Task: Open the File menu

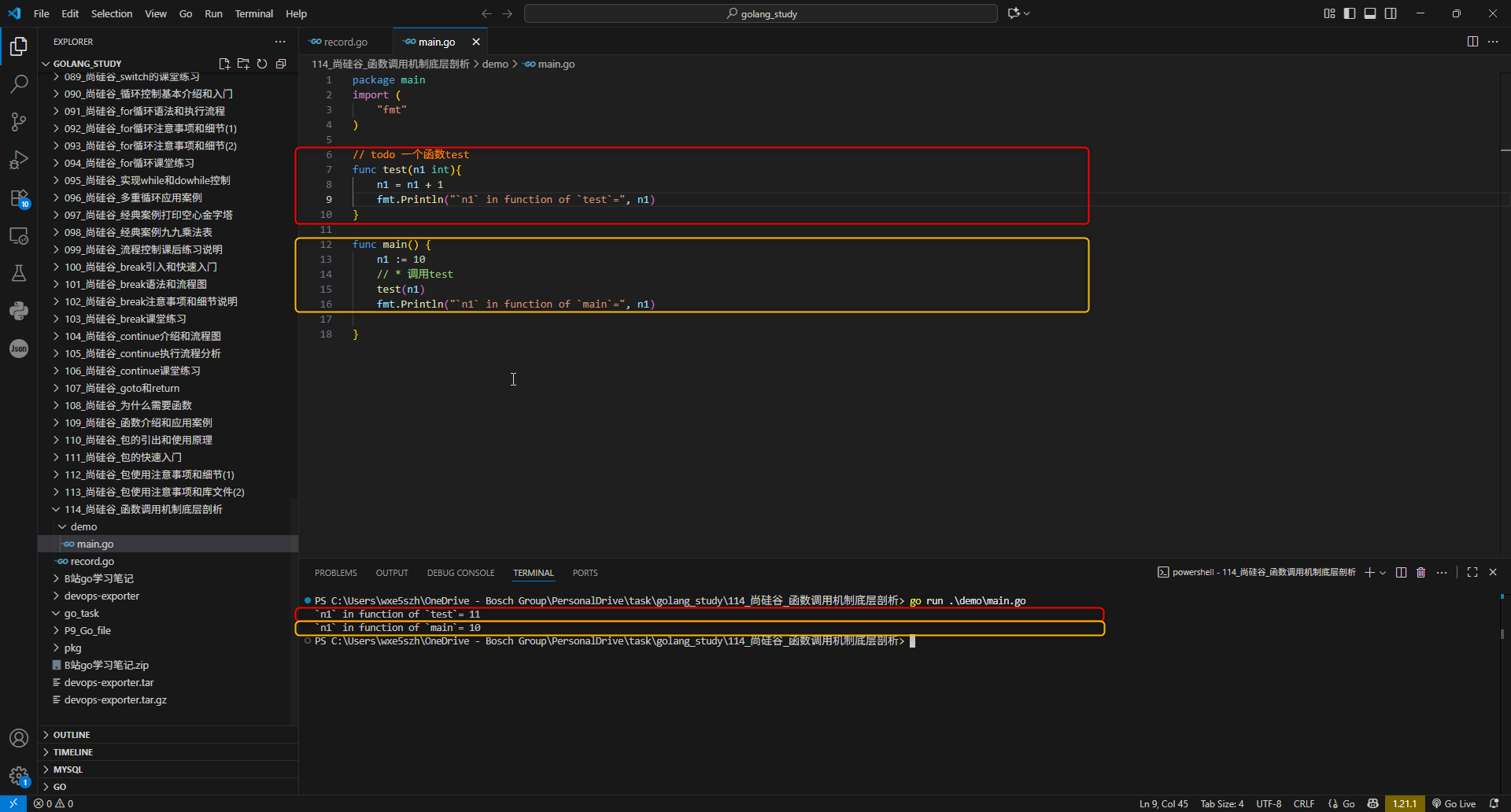Action: (x=42, y=13)
